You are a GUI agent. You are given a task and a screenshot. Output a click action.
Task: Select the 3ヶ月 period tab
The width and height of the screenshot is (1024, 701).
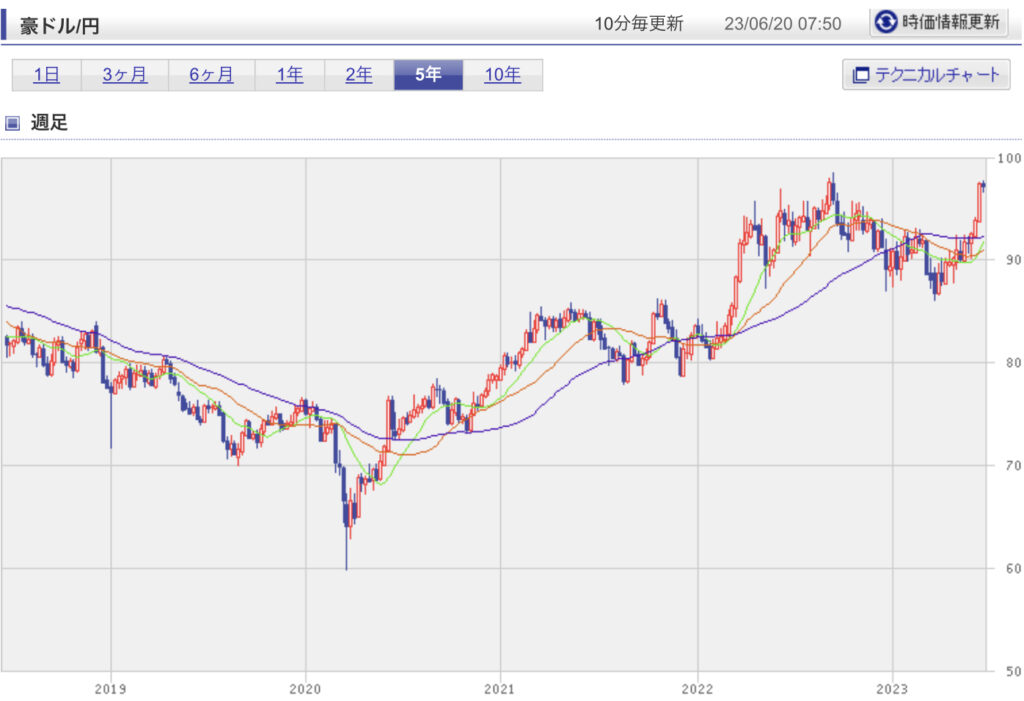(x=124, y=75)
